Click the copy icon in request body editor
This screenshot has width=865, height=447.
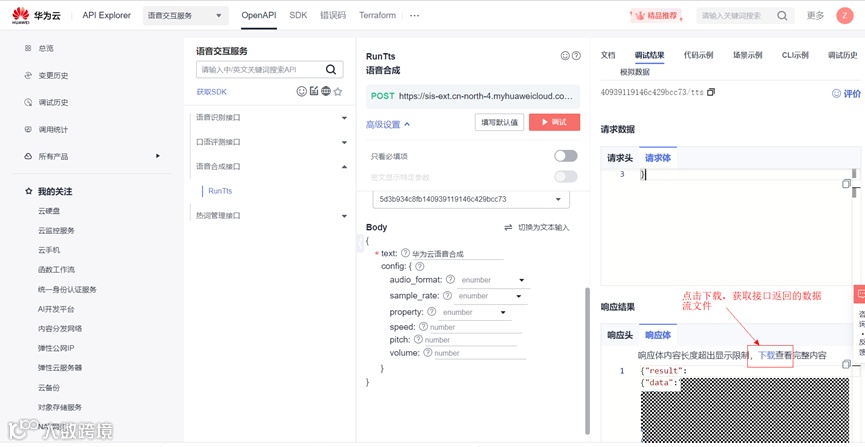point(846,184)
